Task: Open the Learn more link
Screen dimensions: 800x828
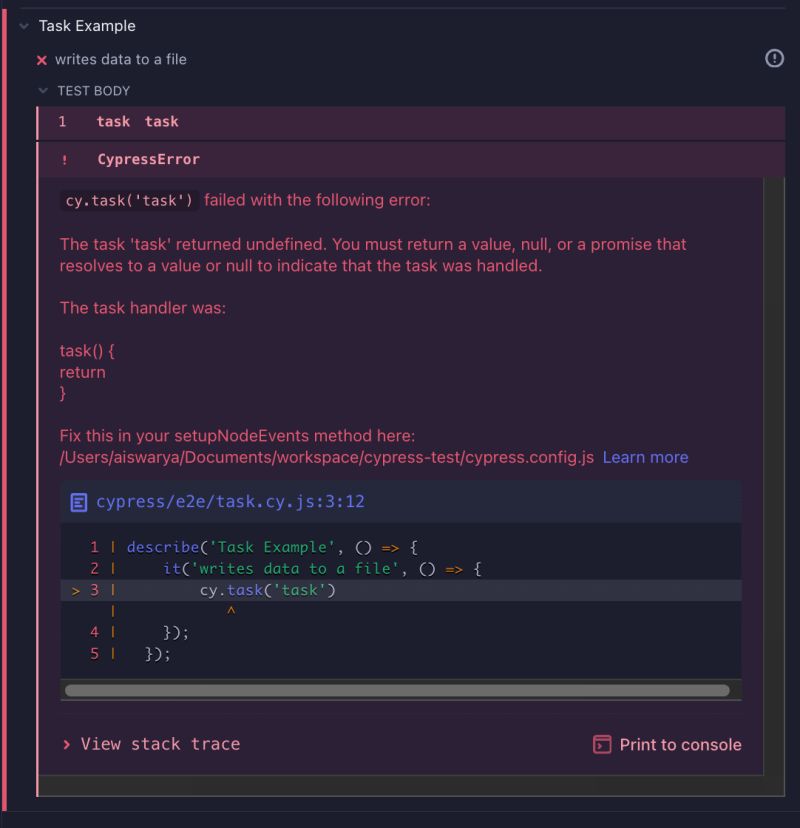Action: click(645, 457)
